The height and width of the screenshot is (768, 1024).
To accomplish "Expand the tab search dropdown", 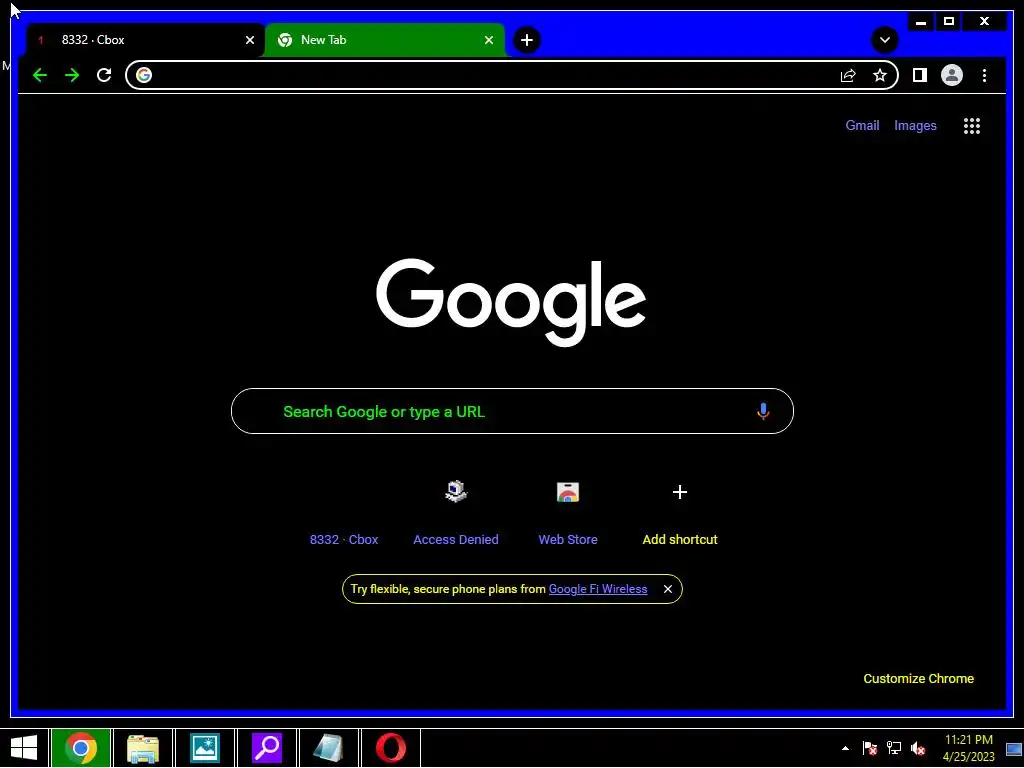I will click(x=885, y=40).
